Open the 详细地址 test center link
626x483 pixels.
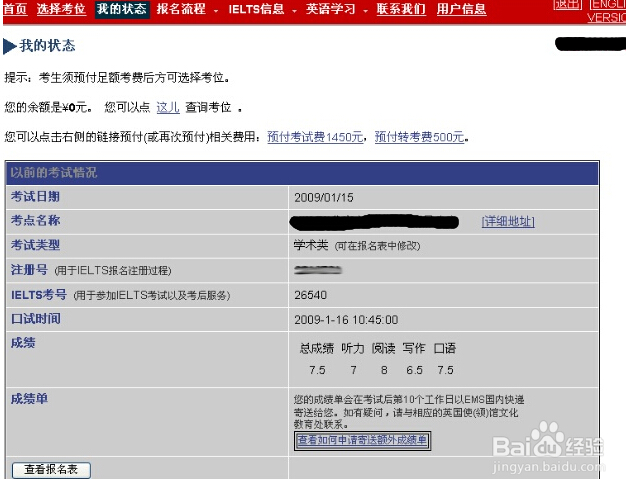click(x=508, y=221)
